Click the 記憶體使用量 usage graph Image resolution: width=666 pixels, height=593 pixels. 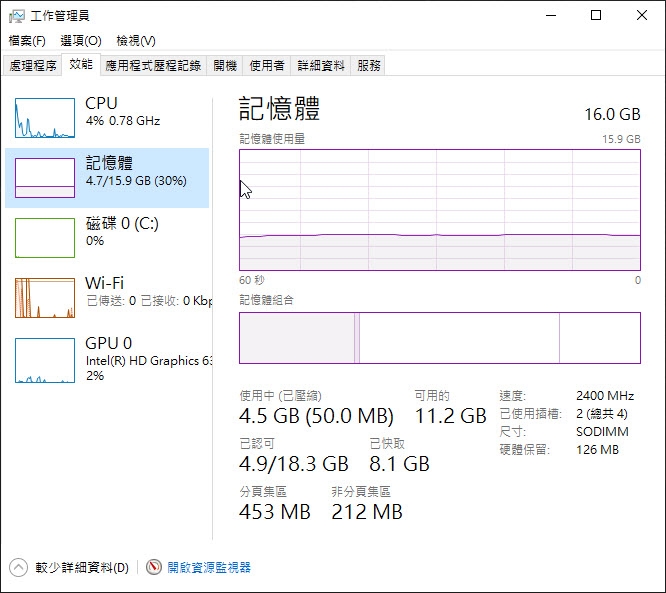tap(440, 209)
